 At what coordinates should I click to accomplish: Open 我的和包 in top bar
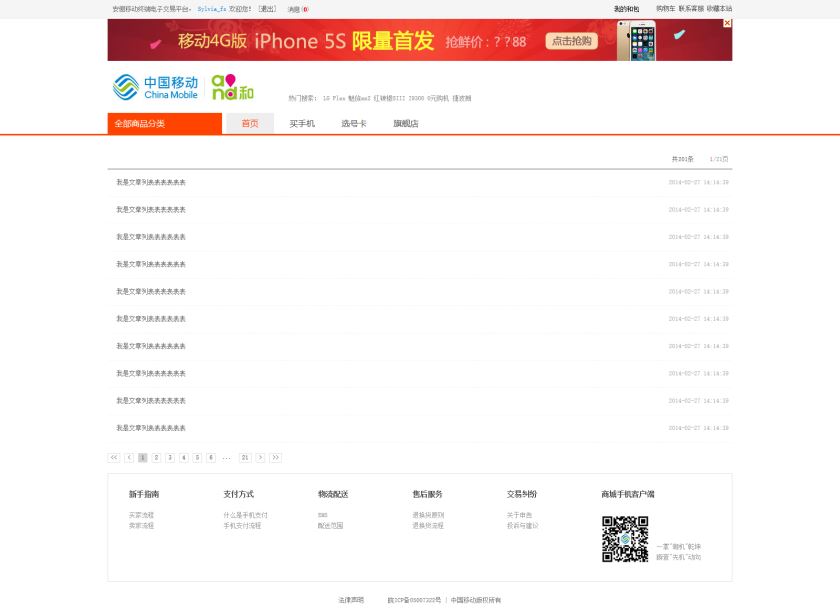pyautogui.click(x=626, y=9)
